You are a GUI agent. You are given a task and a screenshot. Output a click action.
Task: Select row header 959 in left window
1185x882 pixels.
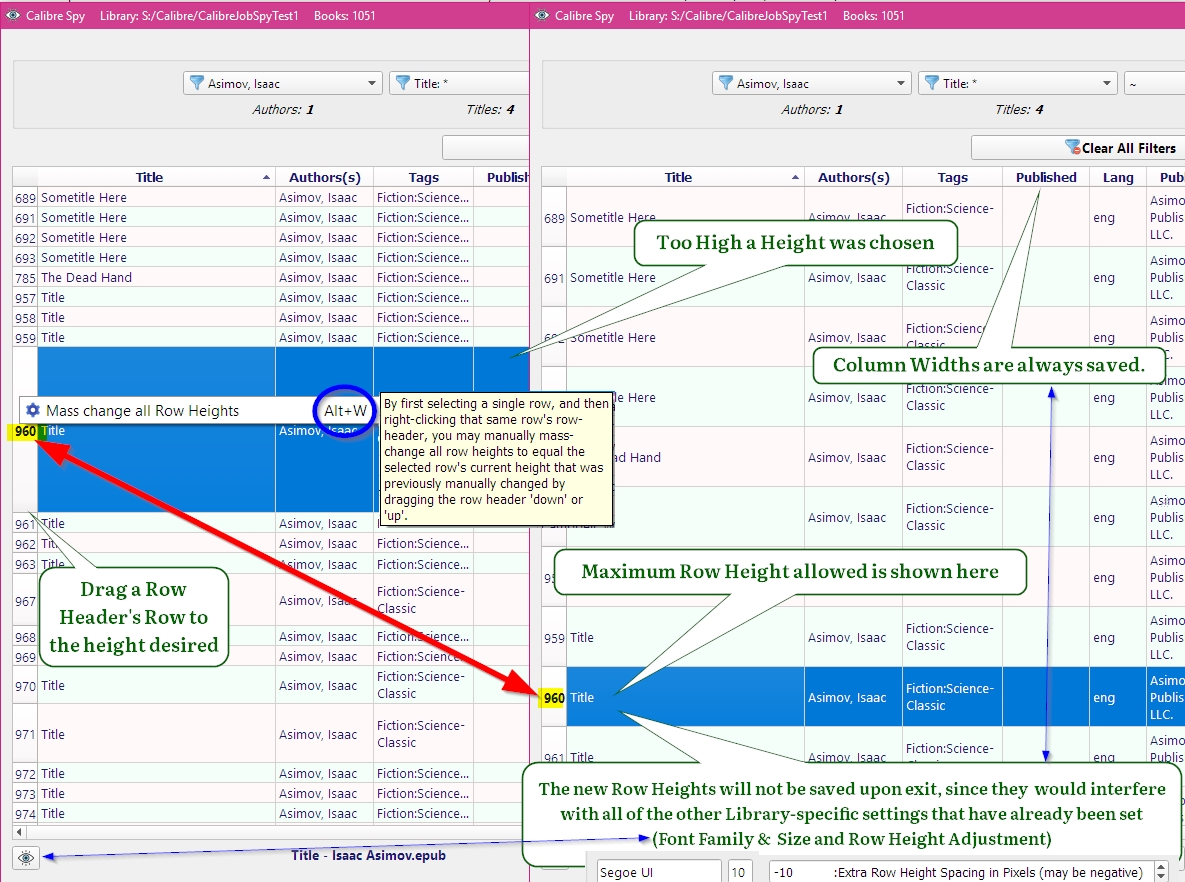click(x=25, y=338)
